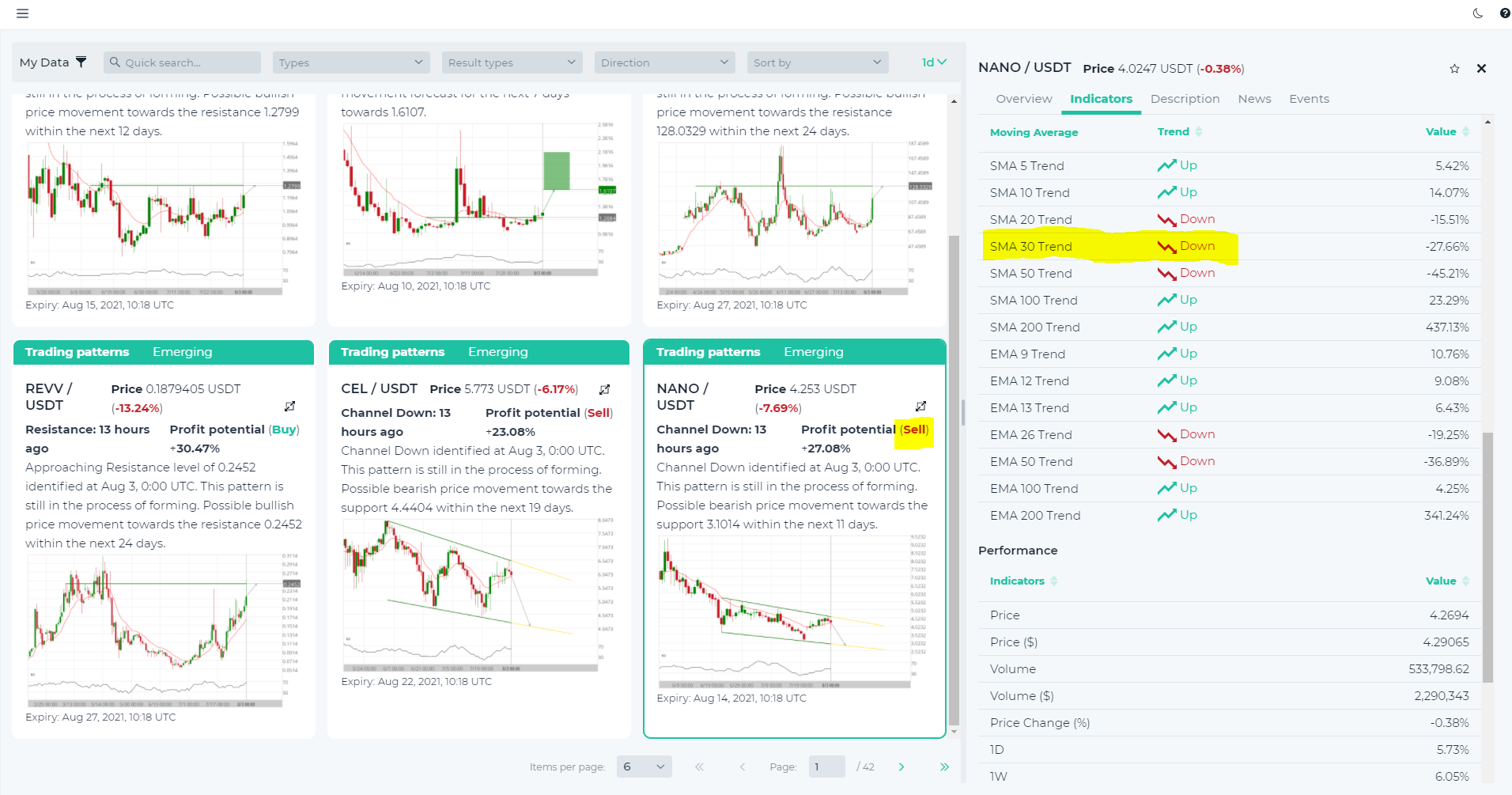Click the SMA 20 Trend down icon

[x=1166, y=219]
